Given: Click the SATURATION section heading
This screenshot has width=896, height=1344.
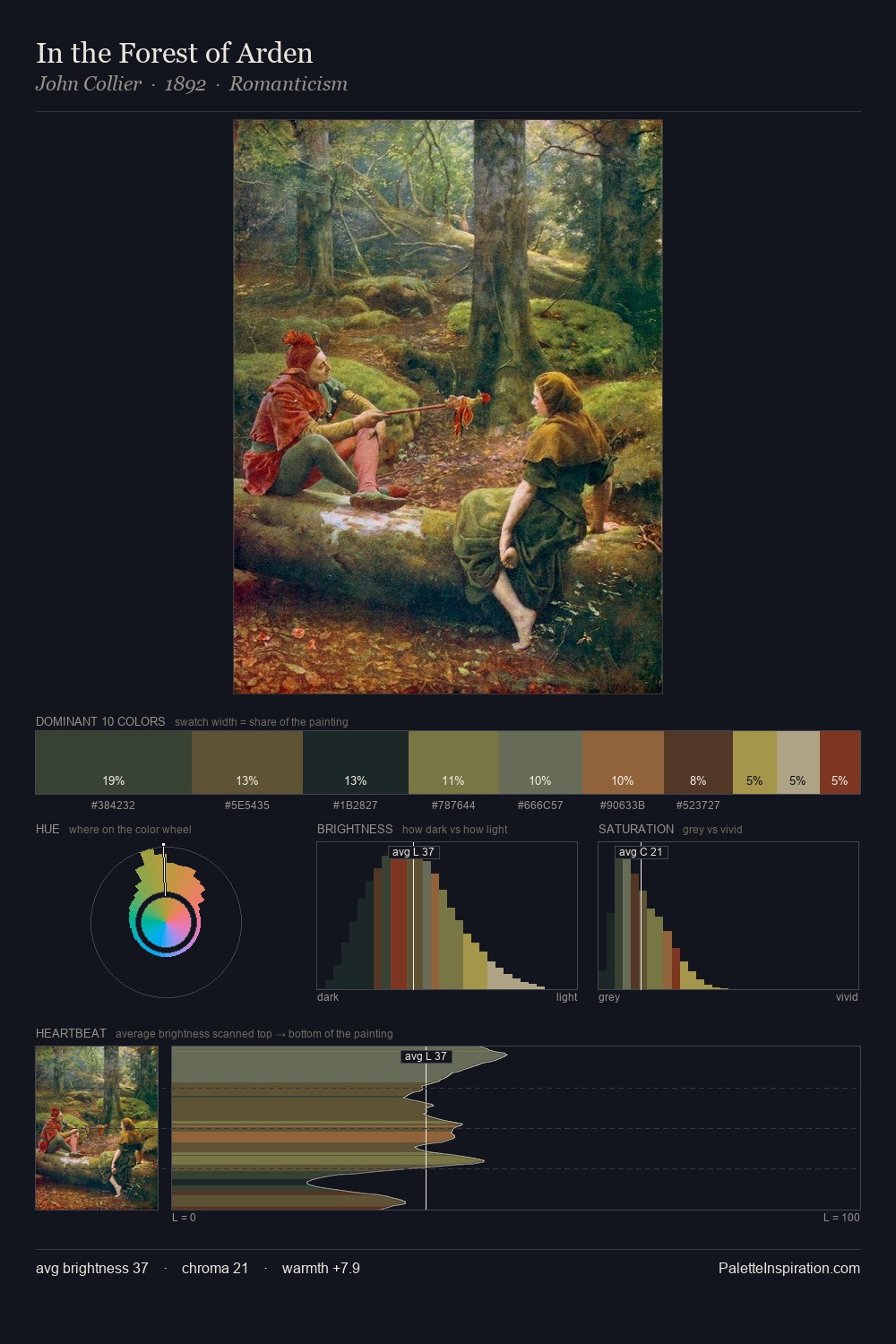Looking at the screenshot, I should click(x=636, y=829).
